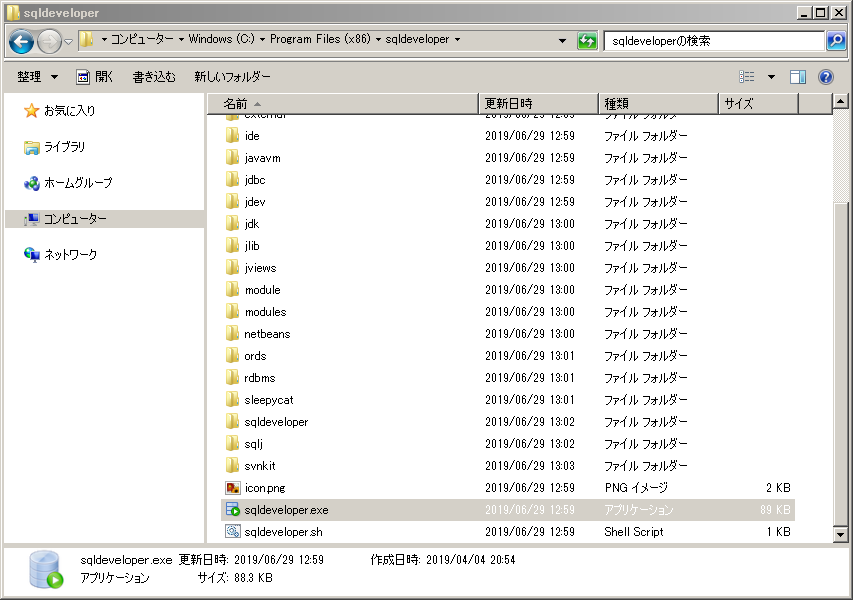Open the icon.png image file
This screenshot has height=600, width=853.
pos(267,487)
